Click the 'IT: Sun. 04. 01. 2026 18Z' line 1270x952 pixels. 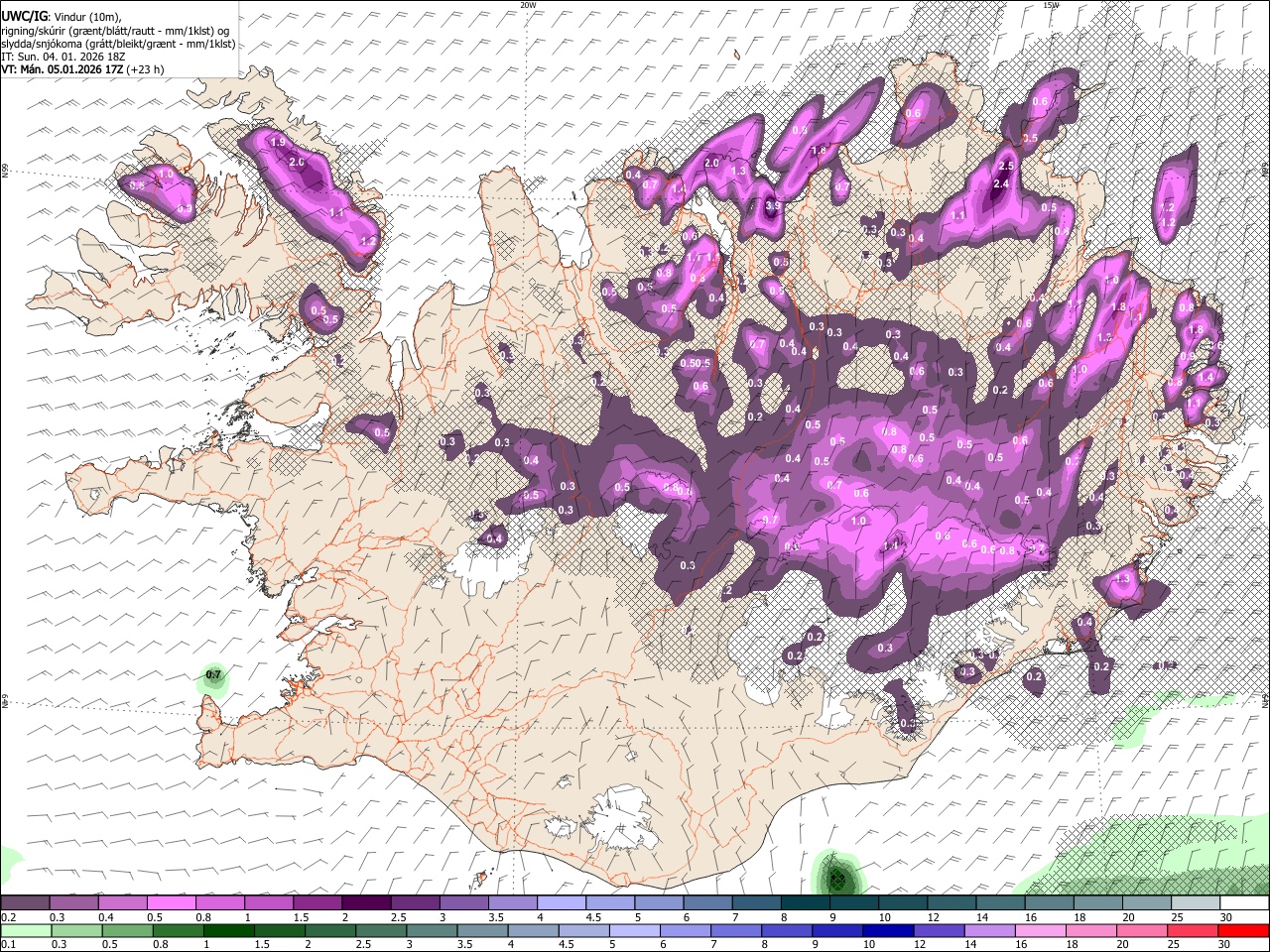[x=63, y=57]
